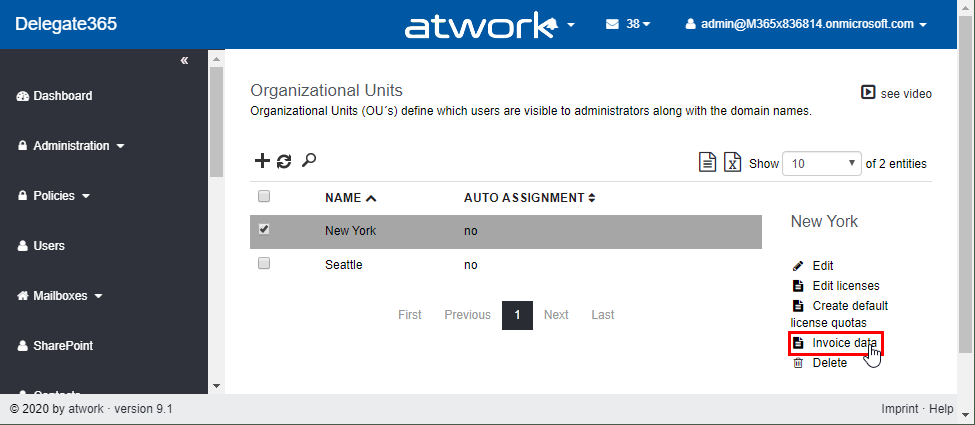Collapse the sidebar using double chevron icon
This screenshot has width=975, height=425.
(184, 61)
